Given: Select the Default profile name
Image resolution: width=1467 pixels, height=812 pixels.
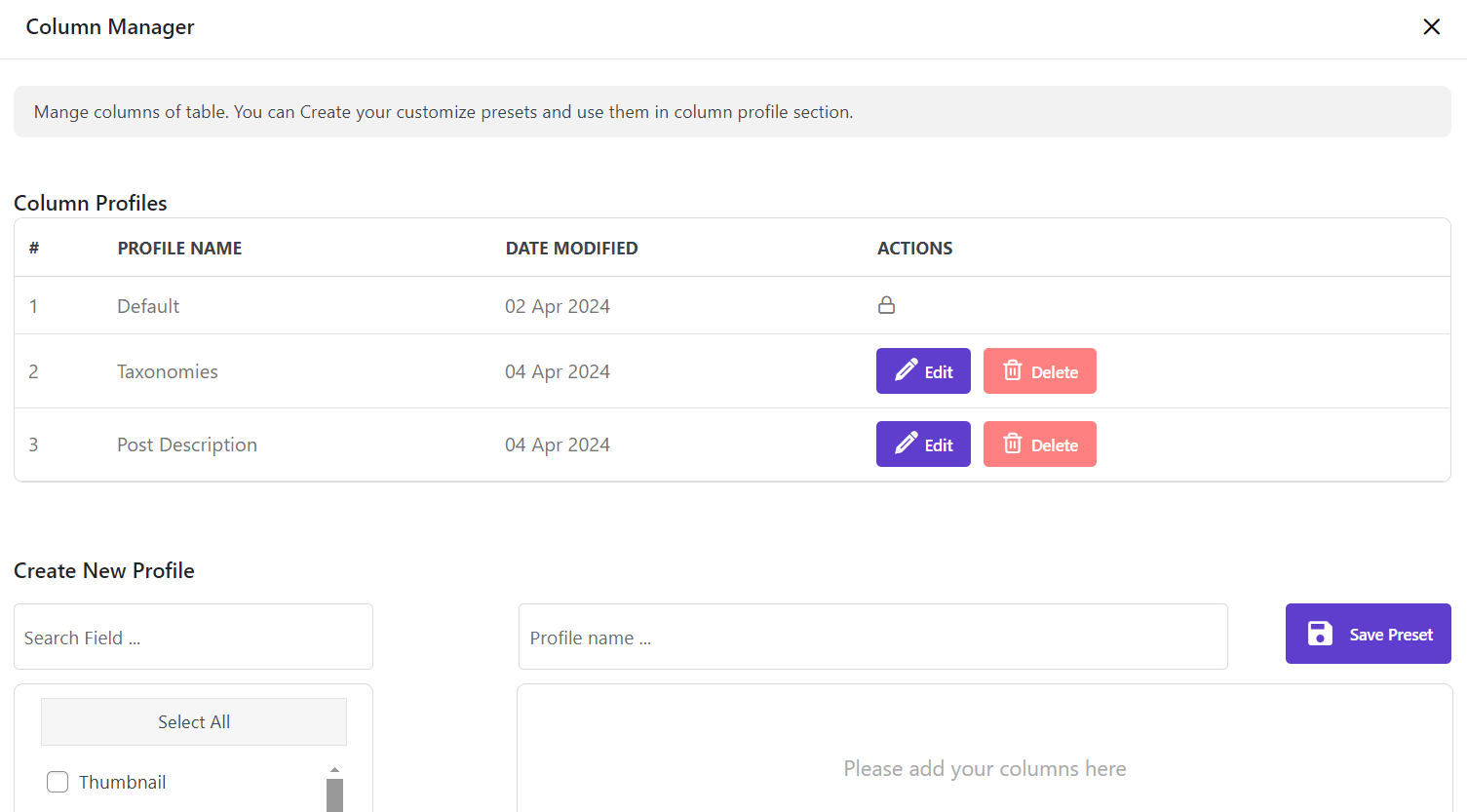Looking at the screenshot, I should 148,306.
